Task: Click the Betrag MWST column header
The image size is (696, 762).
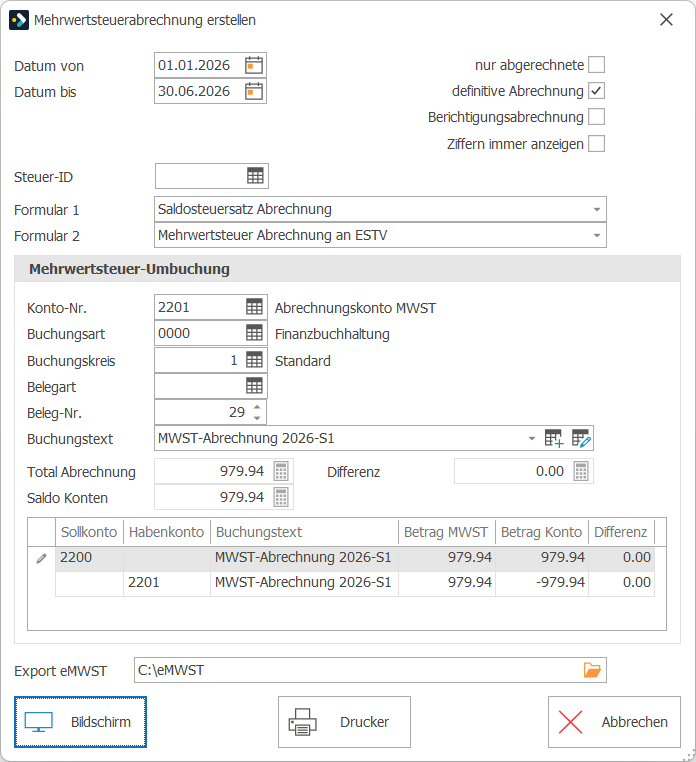Action: click(x=447, y=532)
